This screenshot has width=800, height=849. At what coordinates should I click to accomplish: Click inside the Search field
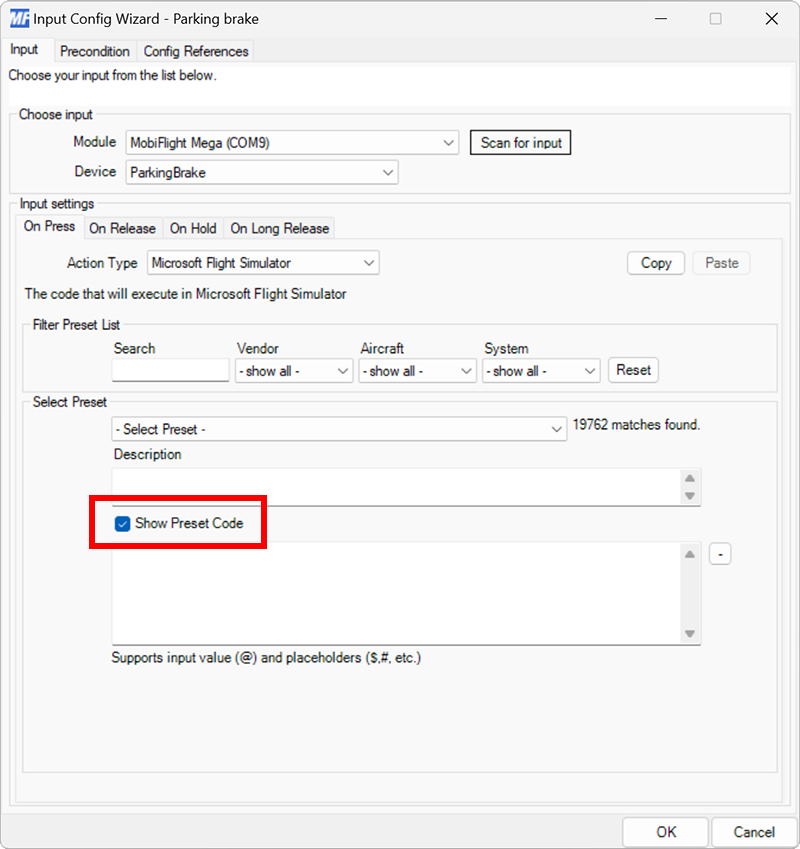(170, 370)
